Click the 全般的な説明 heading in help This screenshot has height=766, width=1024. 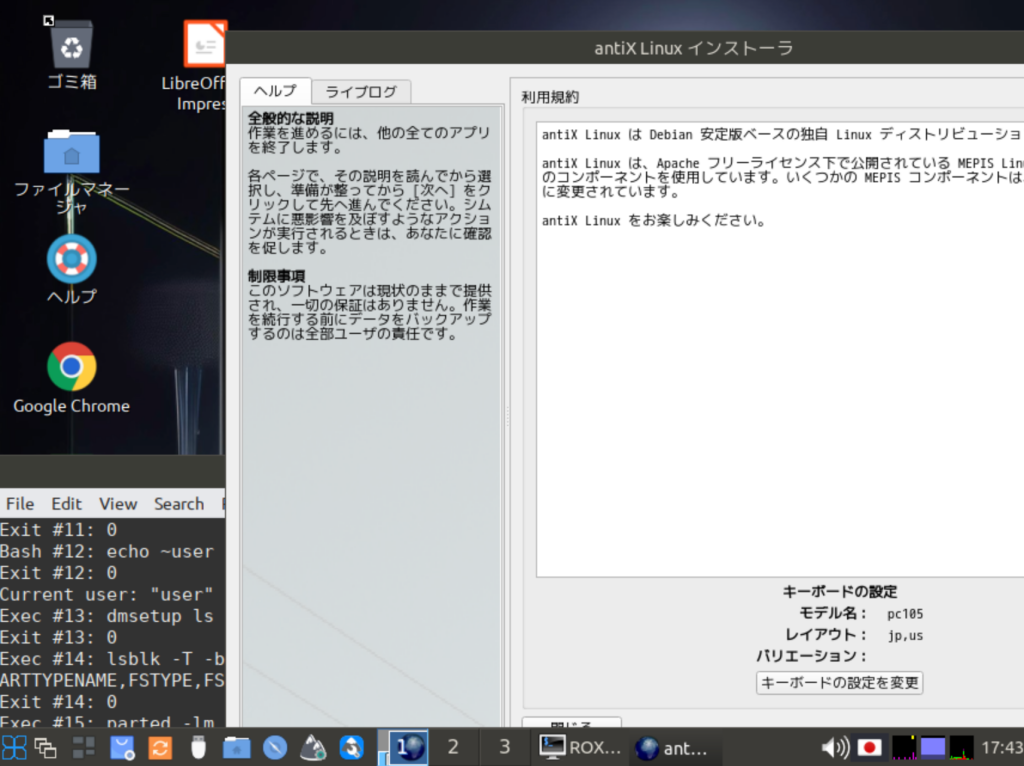[291, 118]
